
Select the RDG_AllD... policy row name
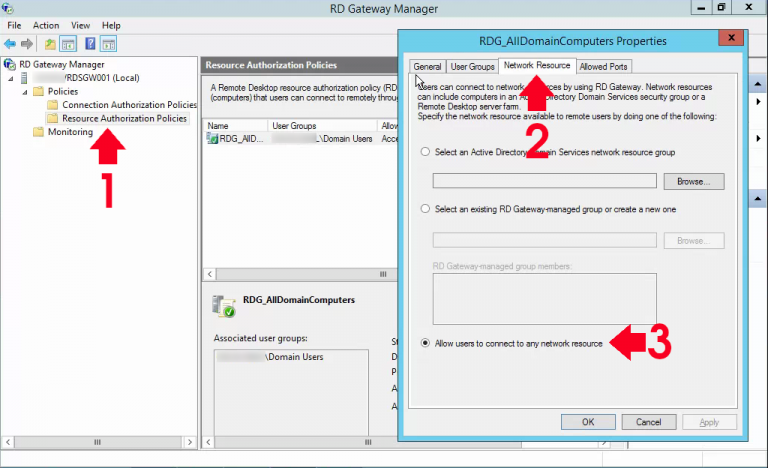[x=241, y=139]
